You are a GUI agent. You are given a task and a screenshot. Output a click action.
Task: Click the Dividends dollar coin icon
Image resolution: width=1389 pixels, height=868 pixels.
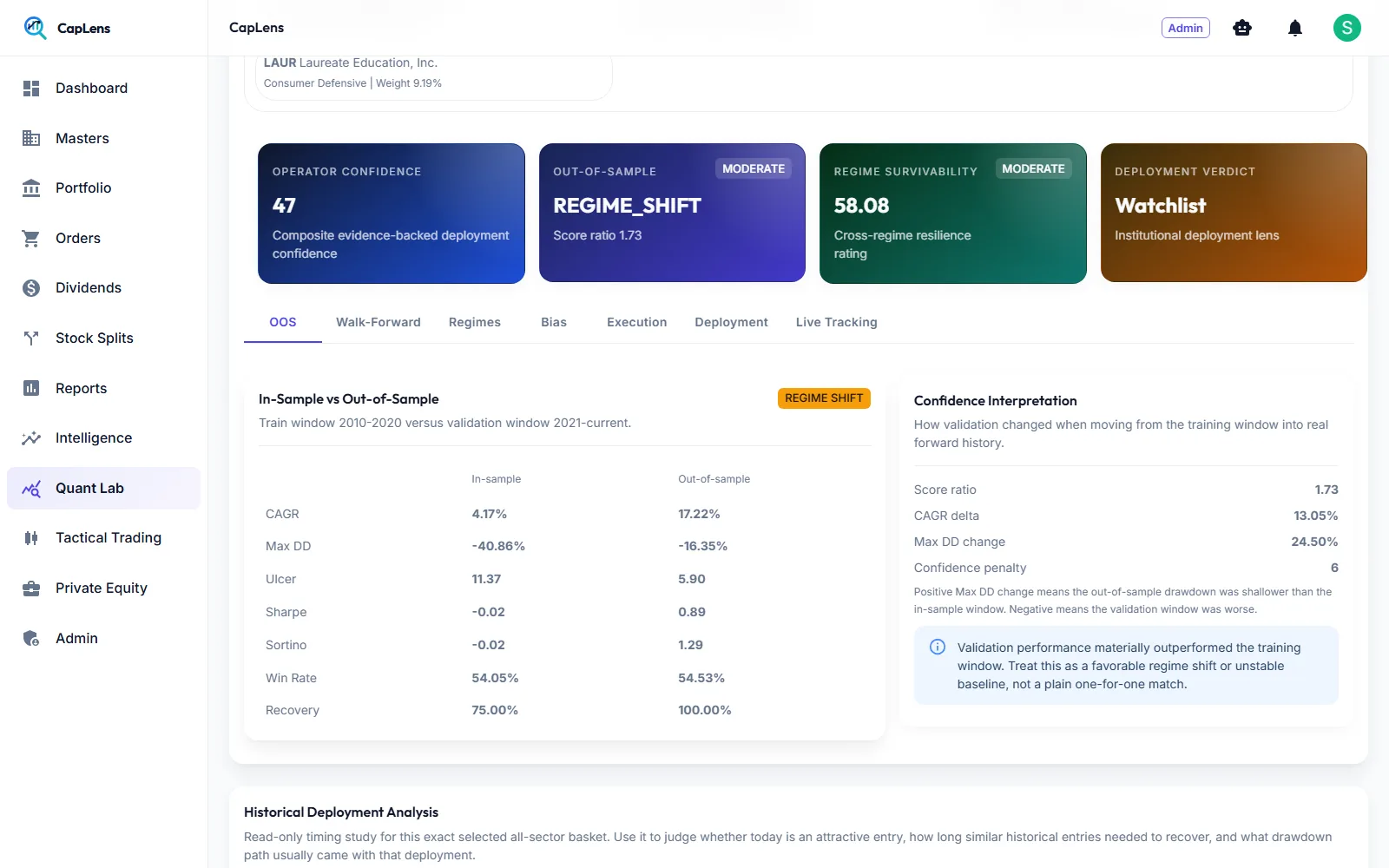(31, 288)
